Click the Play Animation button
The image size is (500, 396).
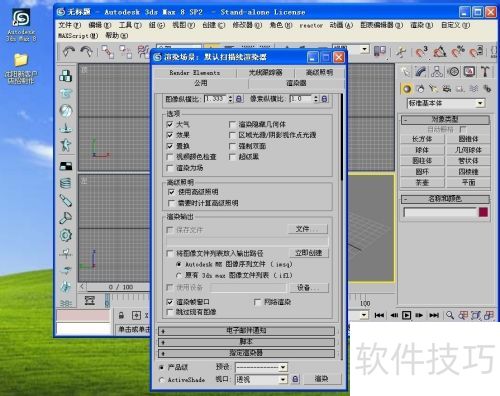pos(406,315)
